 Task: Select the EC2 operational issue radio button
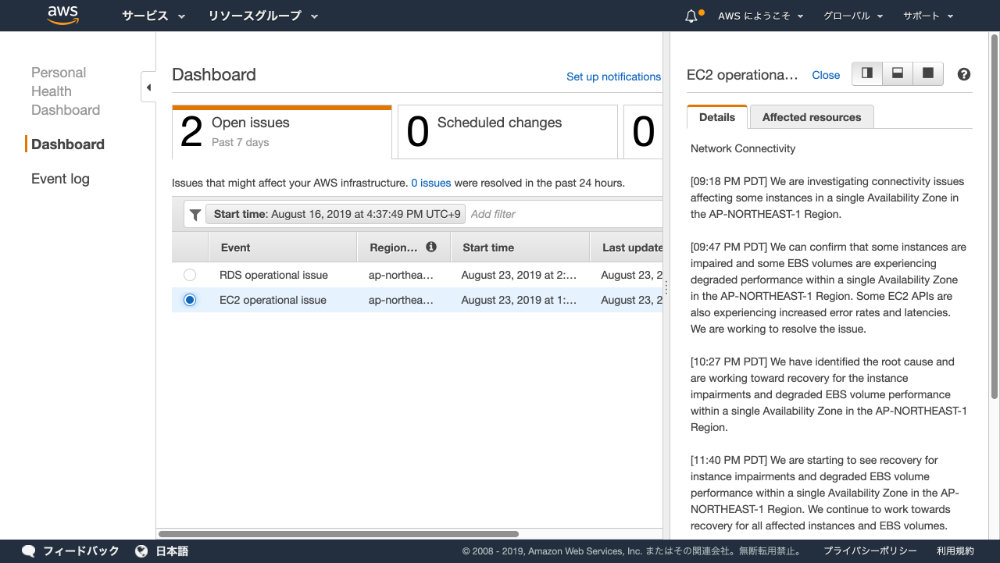[189, 300]
